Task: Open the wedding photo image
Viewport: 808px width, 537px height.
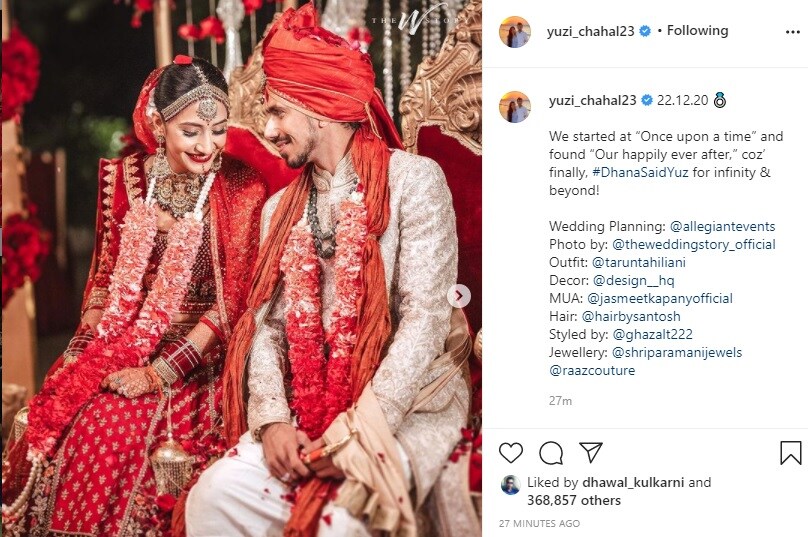Action: [242, 268]
